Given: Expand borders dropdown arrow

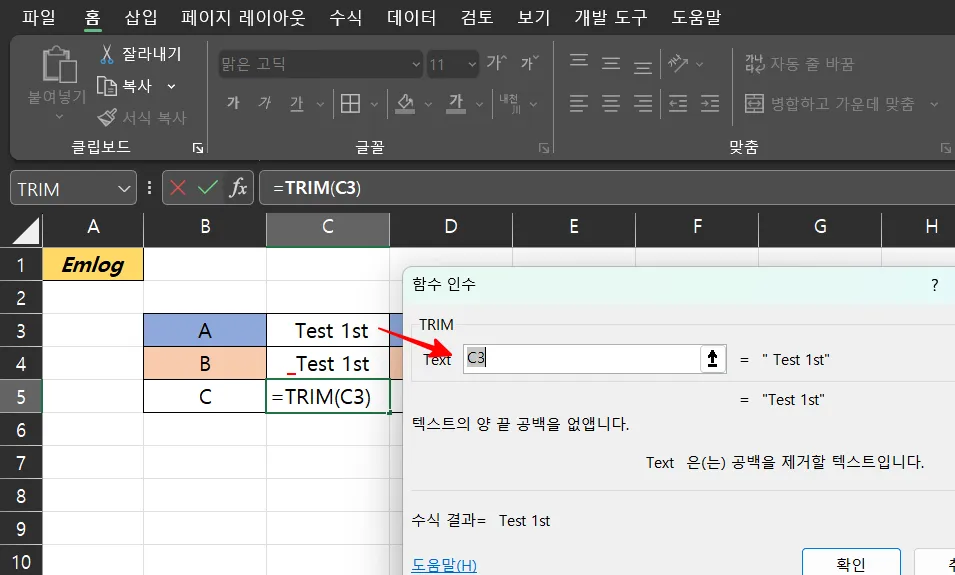Looking at the screenshot, I should pyautogui.click(x=374, y=104).
